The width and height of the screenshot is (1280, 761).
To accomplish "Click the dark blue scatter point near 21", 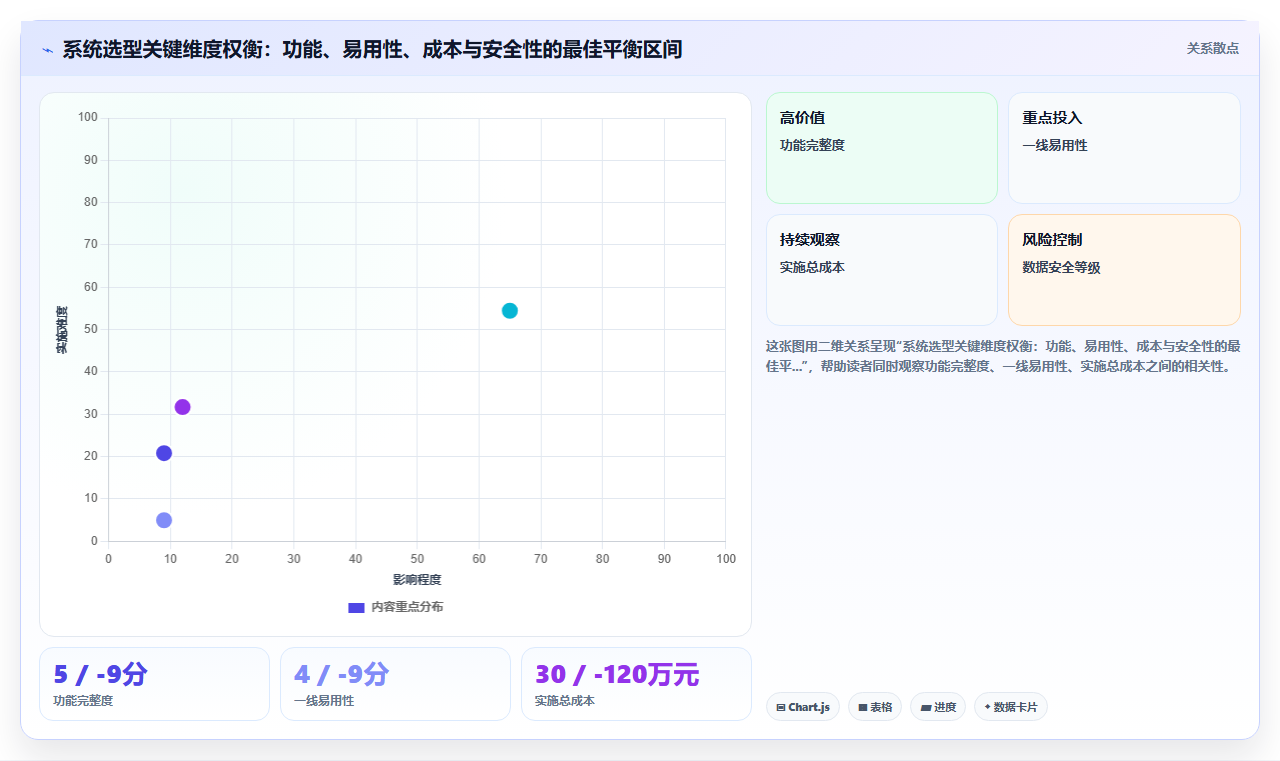I will click(x=164, y=453).
